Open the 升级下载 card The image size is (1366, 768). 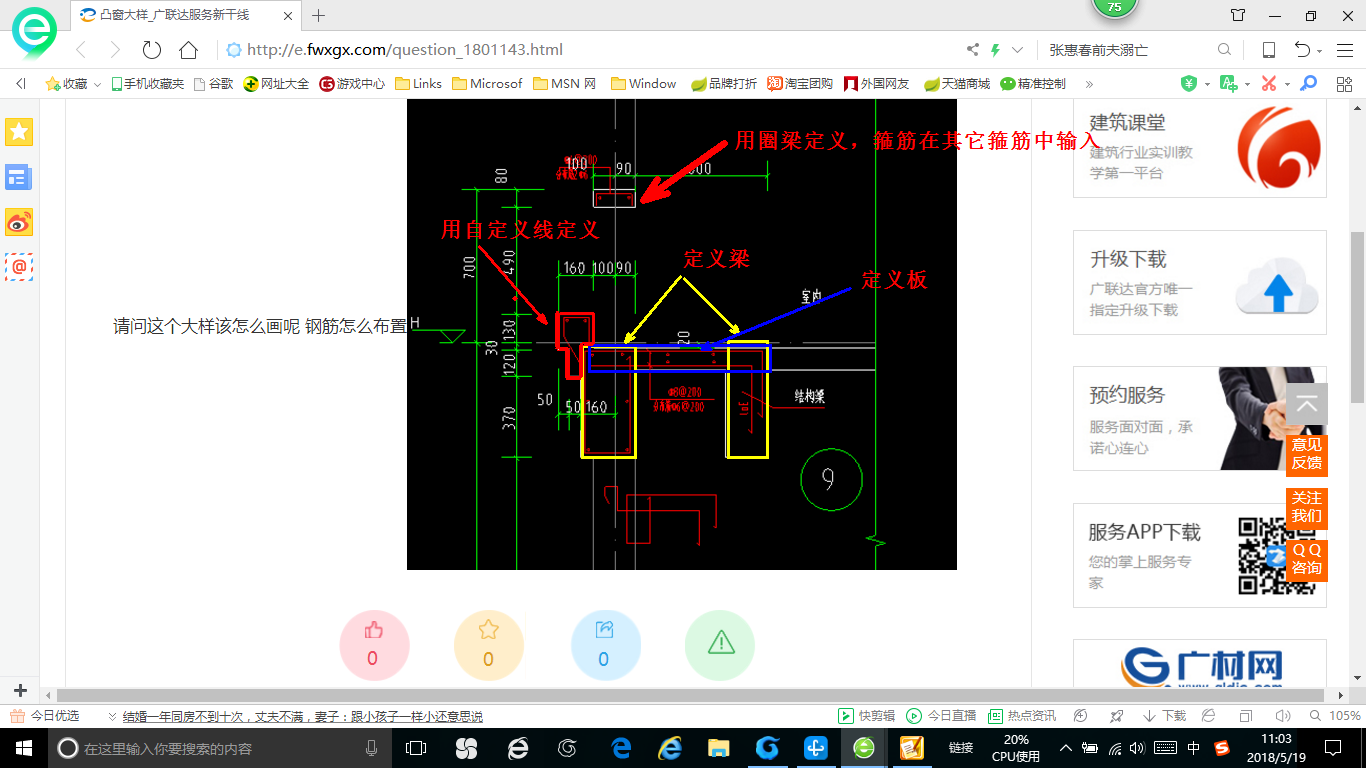point(1200,282)
